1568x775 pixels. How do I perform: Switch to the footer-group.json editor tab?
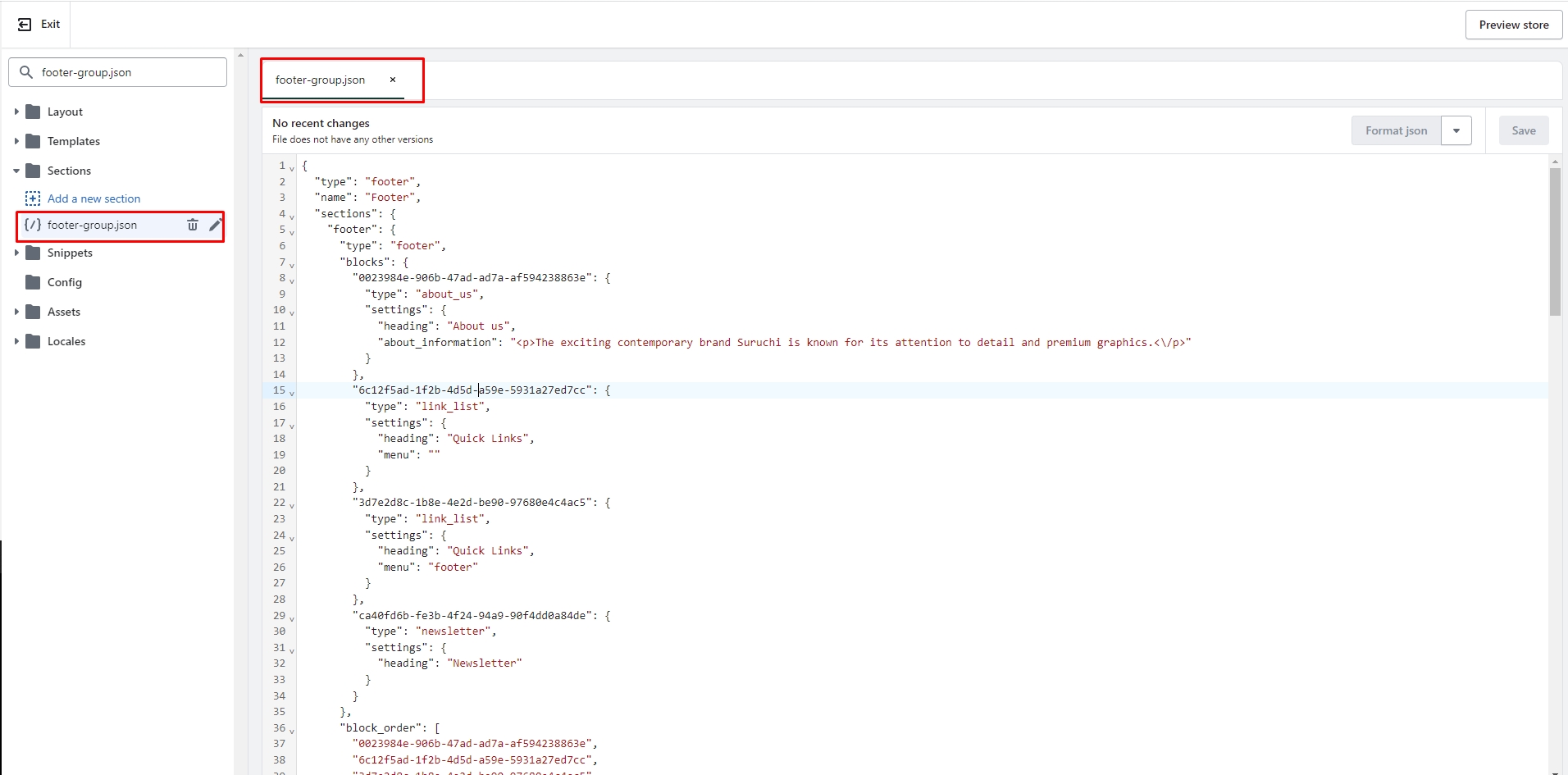coord(320,80)
